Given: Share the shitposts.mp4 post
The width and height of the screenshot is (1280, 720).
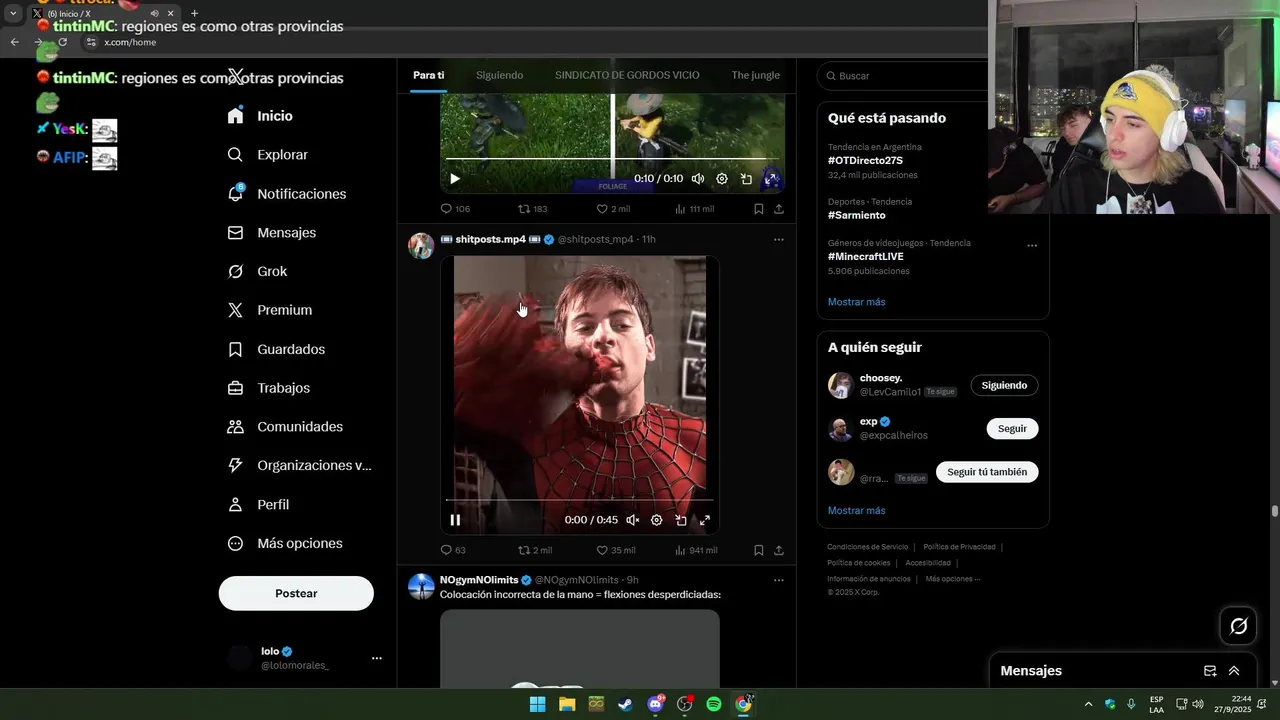Looking at the screenshot, I should click(x=779, y=550).
